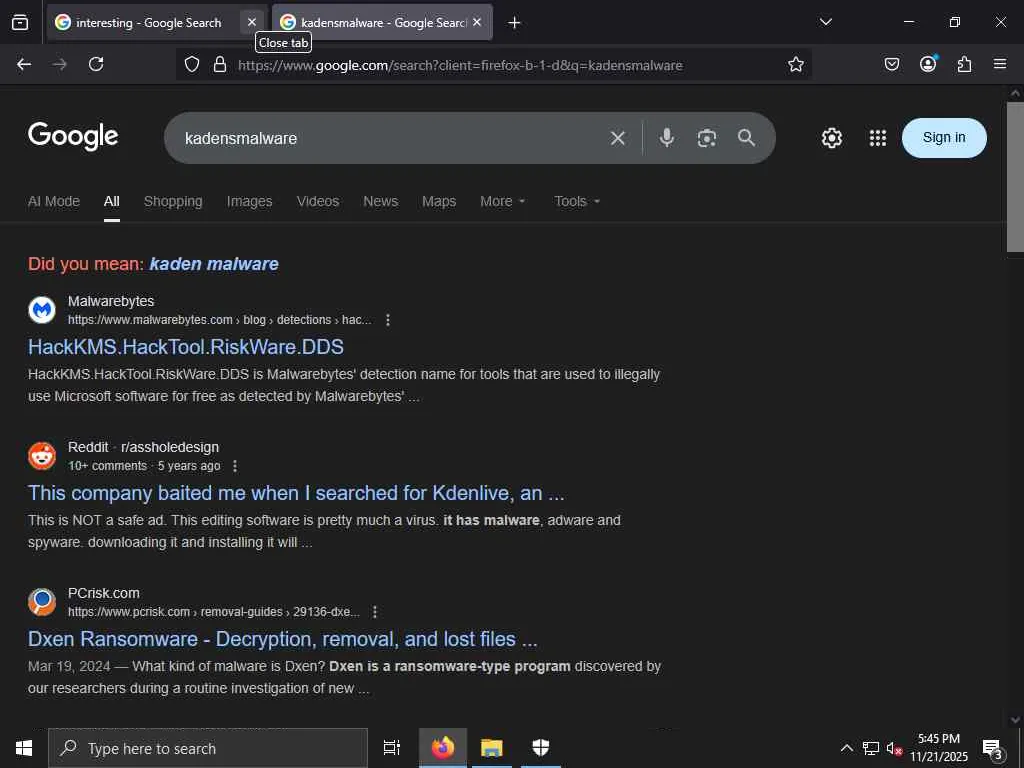
Task: Click the Firefox taskbar icon
Action: click(443, 748)
